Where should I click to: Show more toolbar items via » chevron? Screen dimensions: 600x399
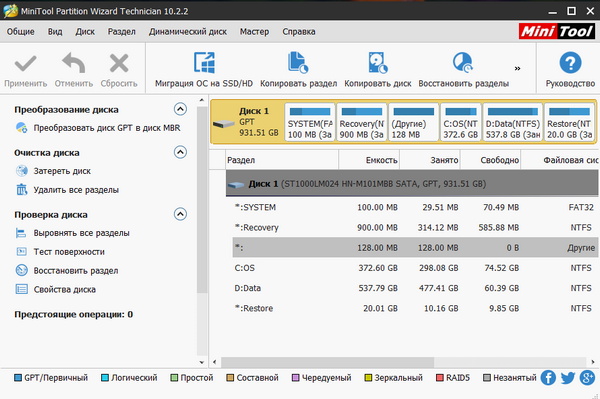tap(517, 68)
